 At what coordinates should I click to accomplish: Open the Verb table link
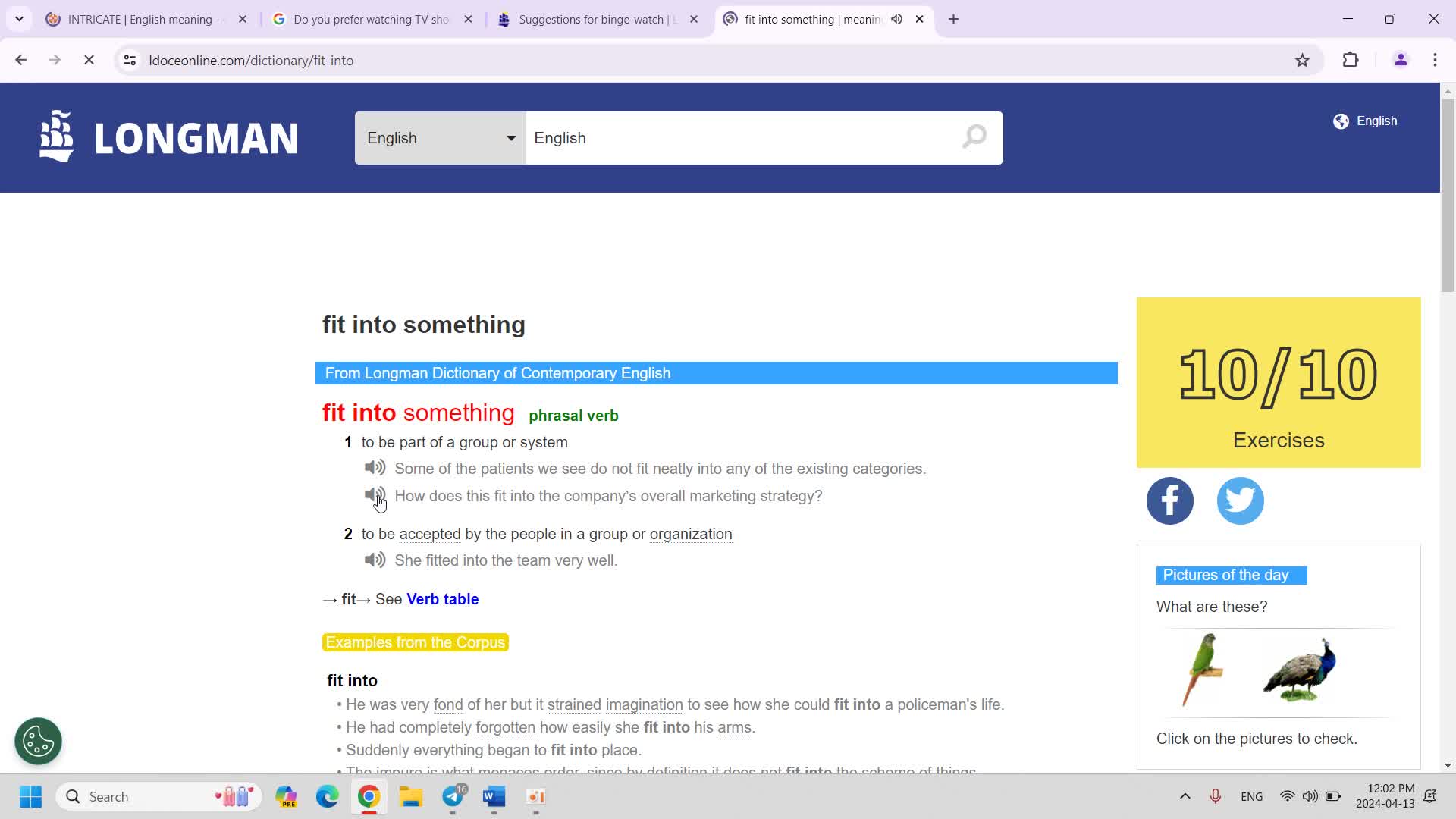pos(442,599)
